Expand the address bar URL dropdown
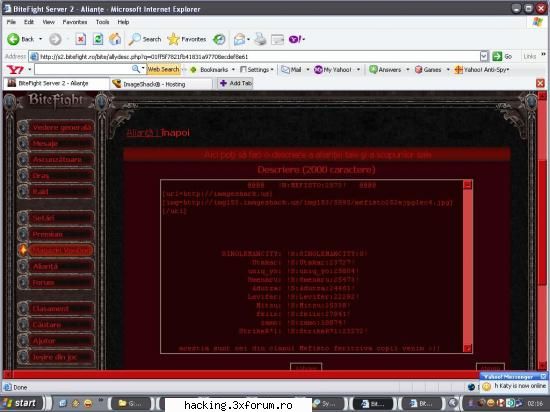550x412 pixels. (x=484, y=56)
